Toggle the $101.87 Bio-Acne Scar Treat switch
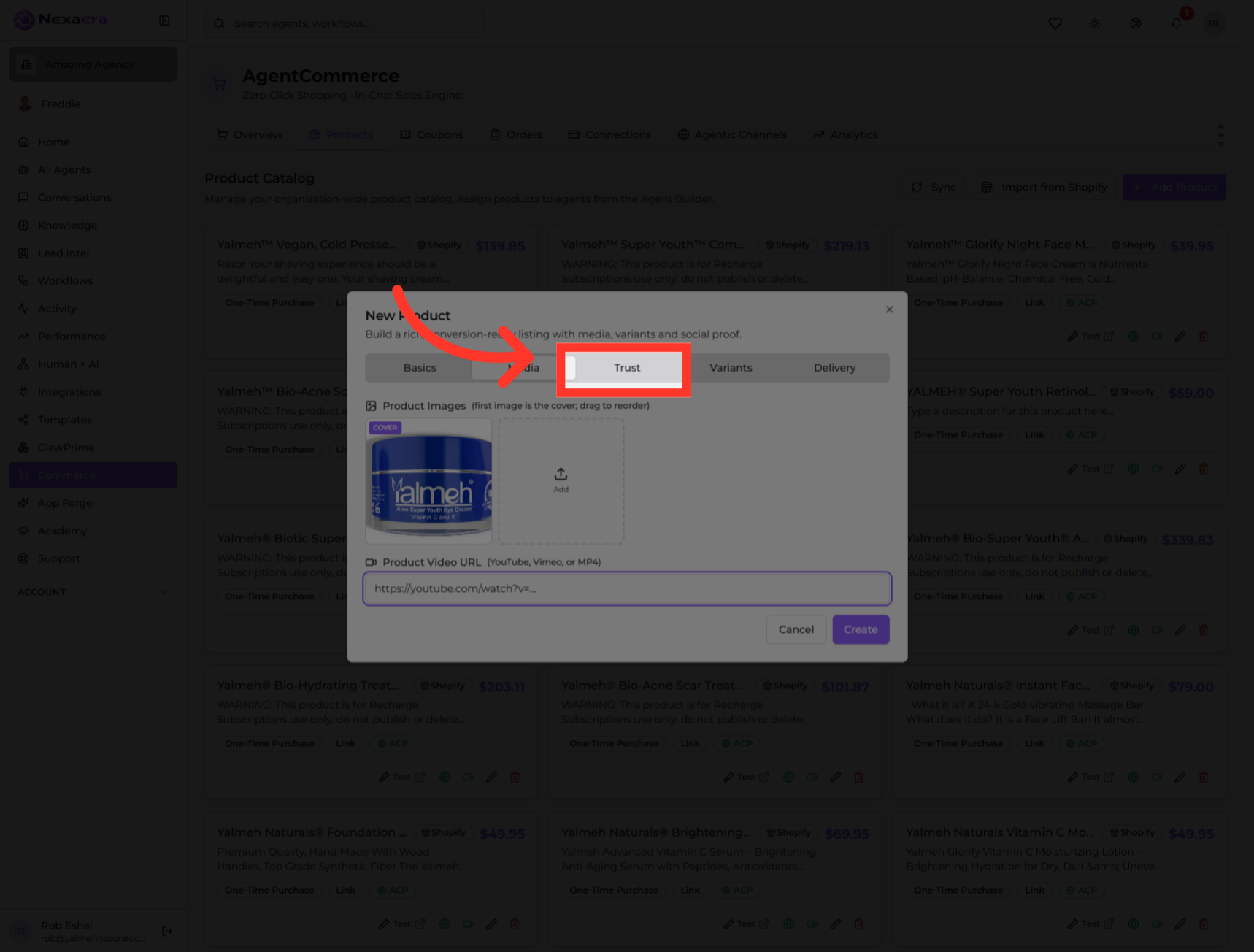Viewport: 1254px width, 952px height. [812, 777]
